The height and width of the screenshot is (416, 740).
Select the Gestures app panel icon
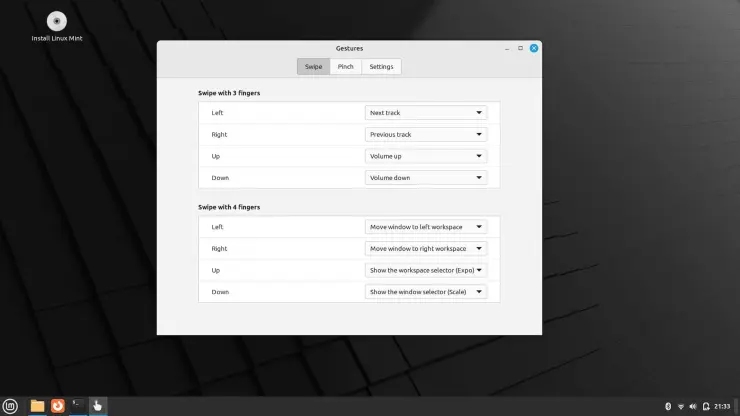98,406
